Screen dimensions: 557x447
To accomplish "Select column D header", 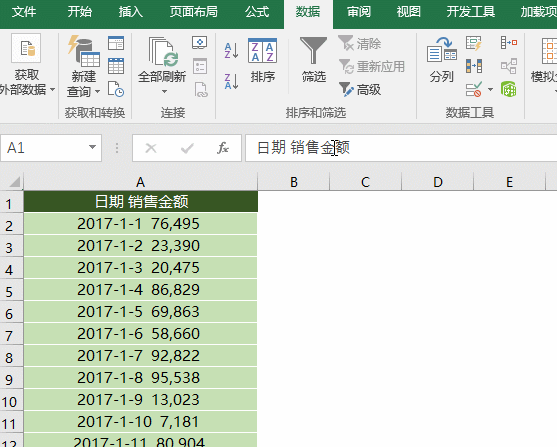I will pyautogui.click(x=438, y=182).
